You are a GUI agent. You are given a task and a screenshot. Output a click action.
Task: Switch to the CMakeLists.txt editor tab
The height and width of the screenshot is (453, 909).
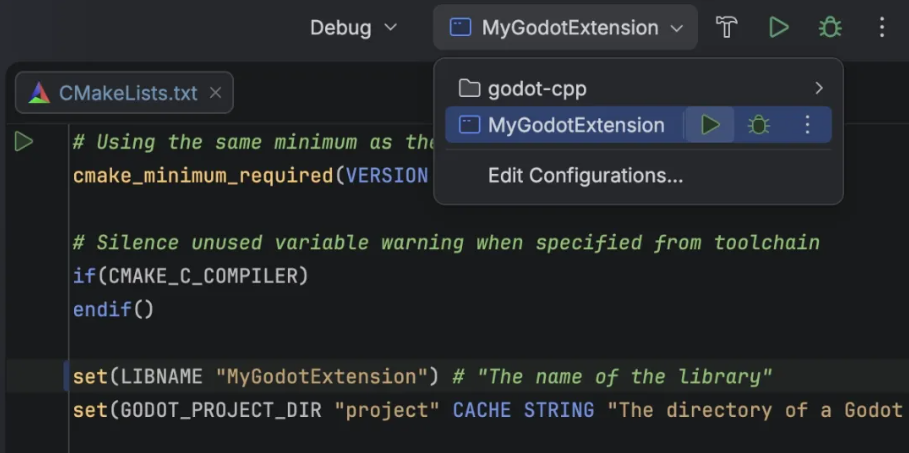pyautogui.click(x=128, y=93)
